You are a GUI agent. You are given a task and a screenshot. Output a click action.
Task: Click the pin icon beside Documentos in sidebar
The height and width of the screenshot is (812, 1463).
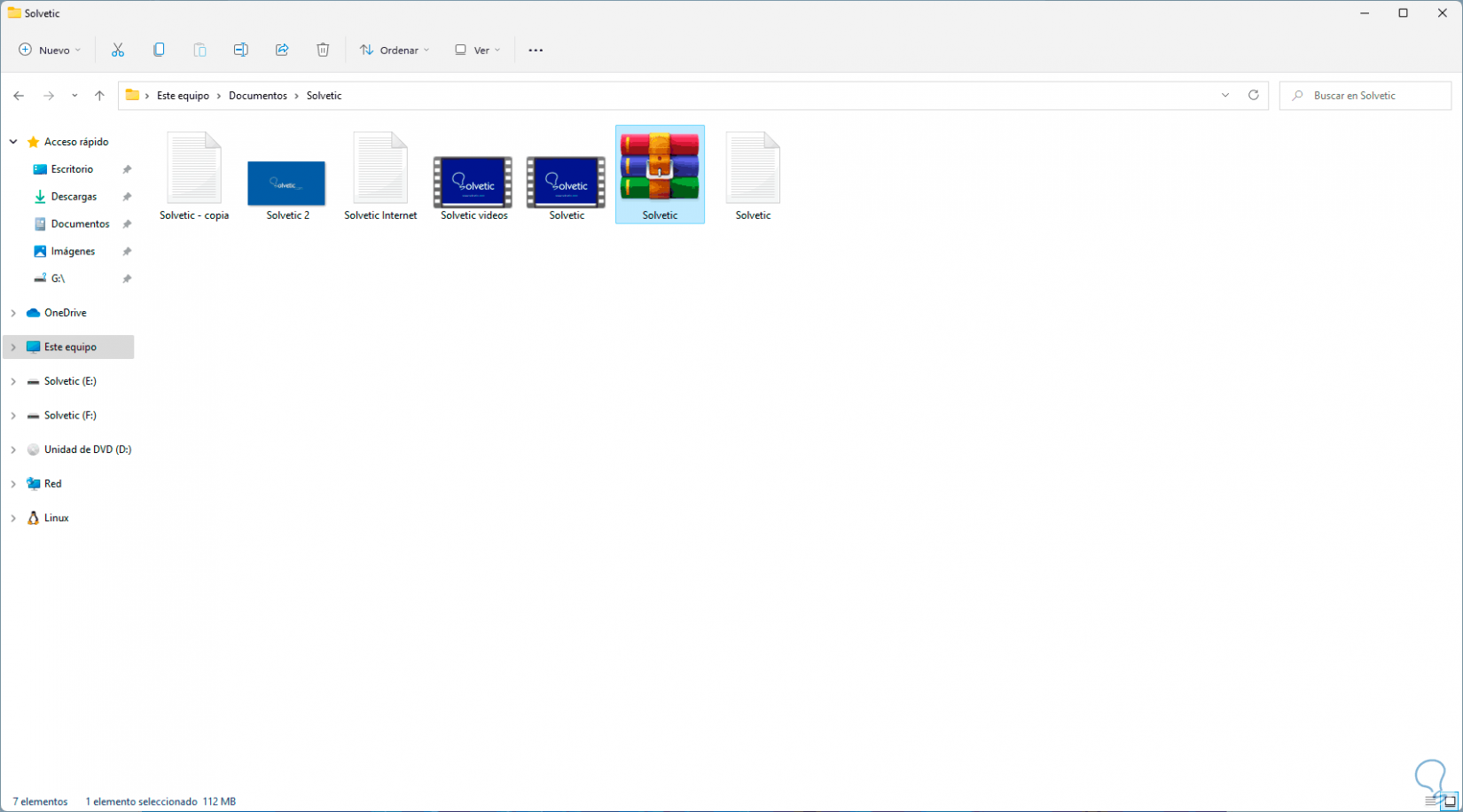click(x=127, y=224)
